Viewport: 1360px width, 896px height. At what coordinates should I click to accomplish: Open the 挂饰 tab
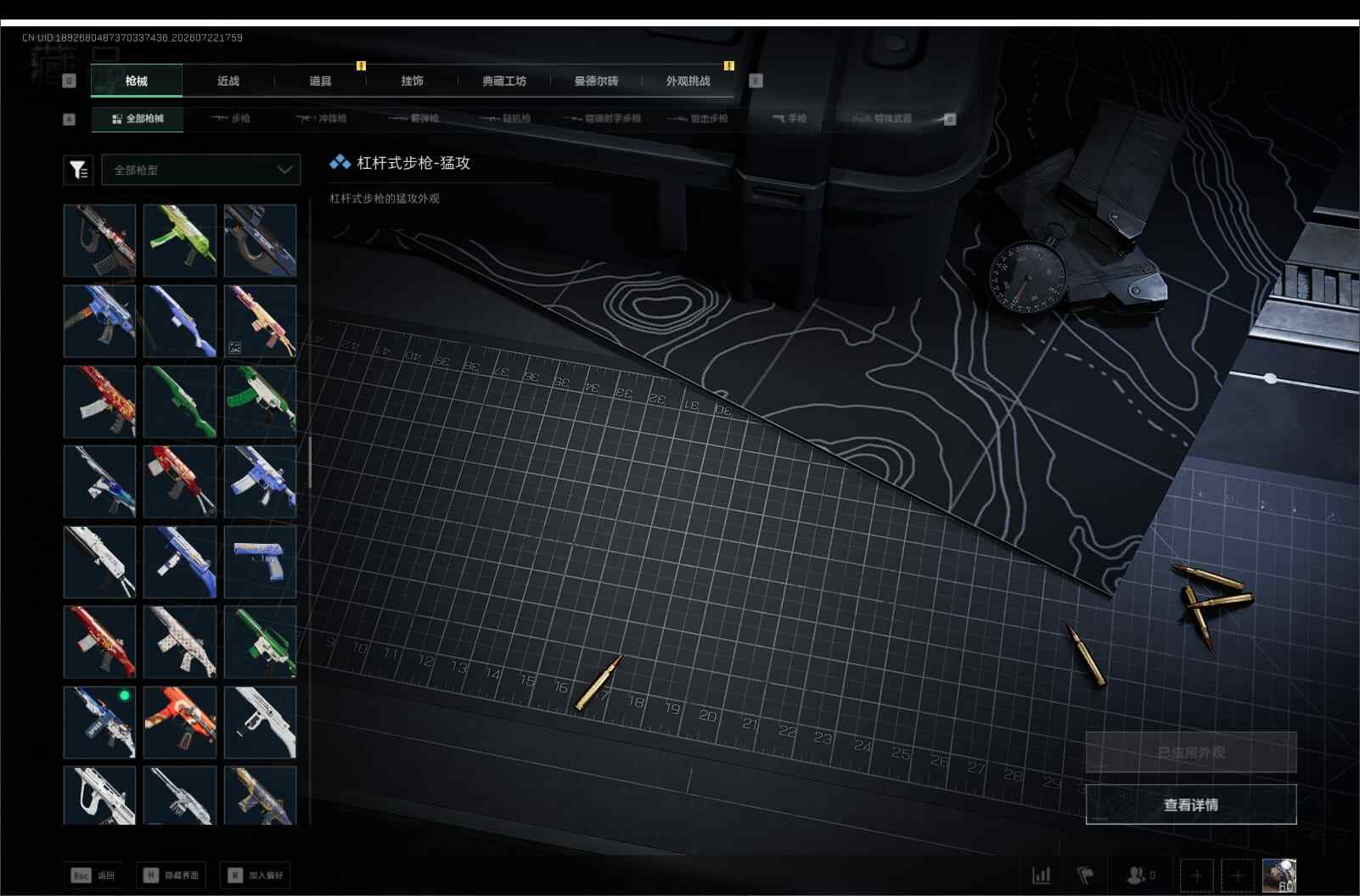click(x=413, y=81)
